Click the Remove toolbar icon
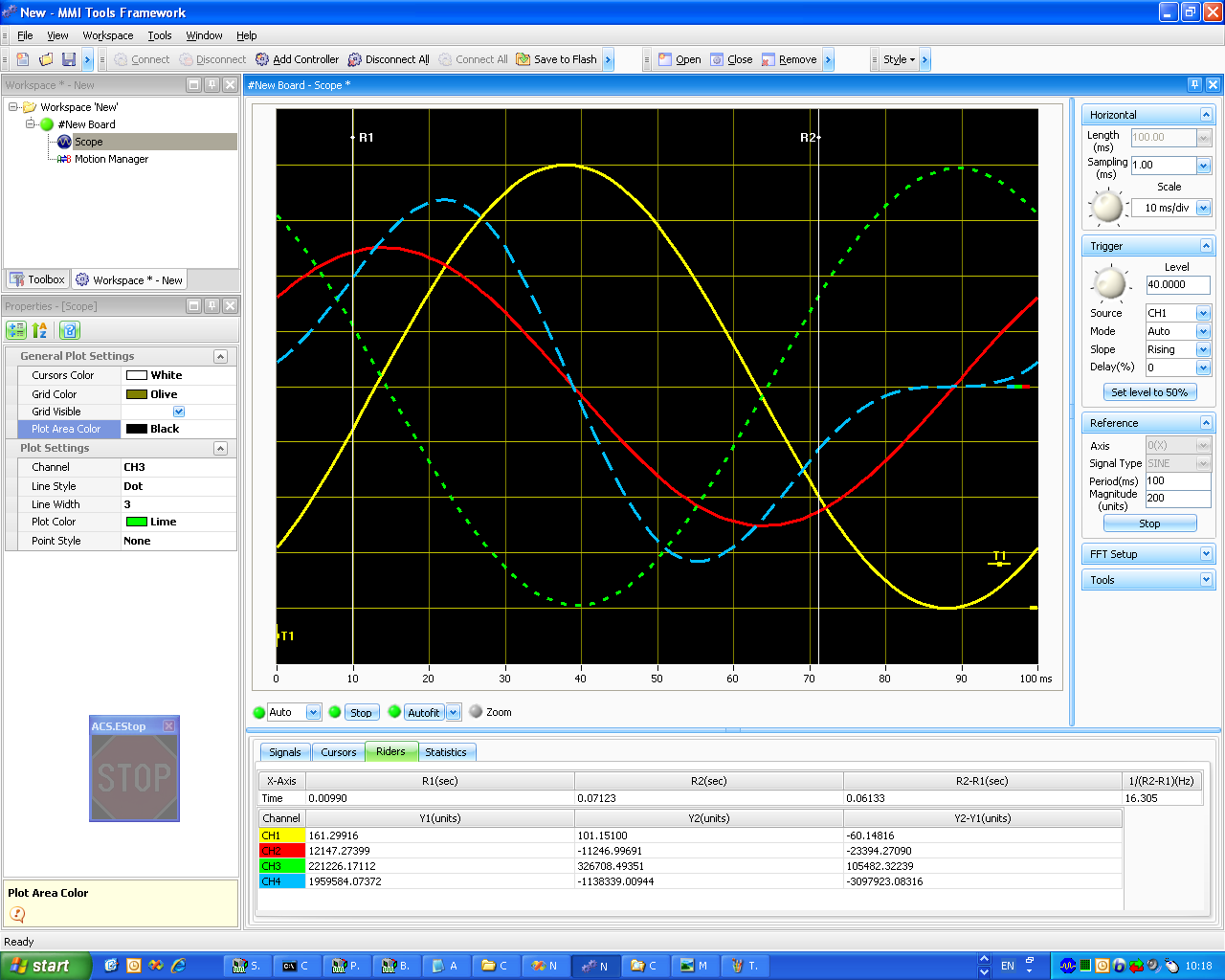 click(768, 59)
